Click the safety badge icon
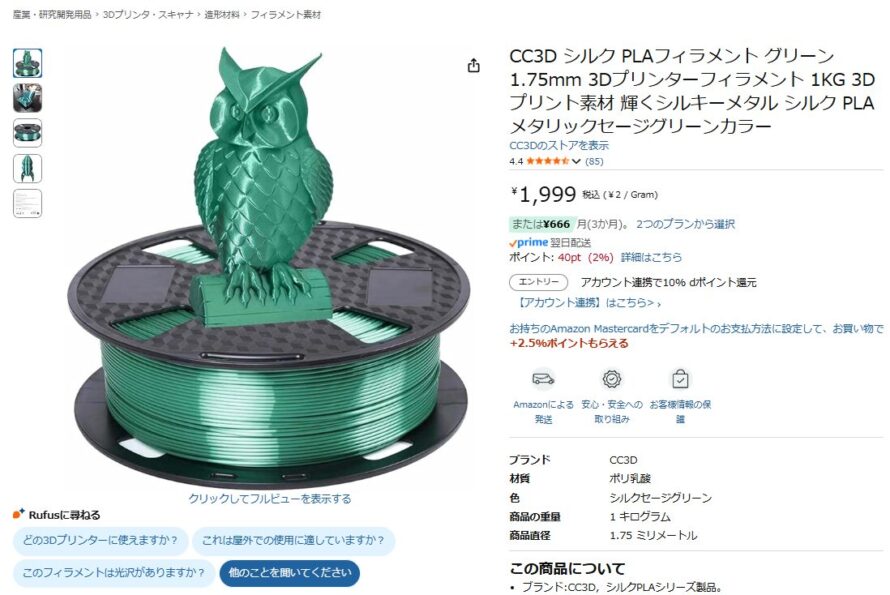Screen dimensions: 890x595 click(611, 379)
